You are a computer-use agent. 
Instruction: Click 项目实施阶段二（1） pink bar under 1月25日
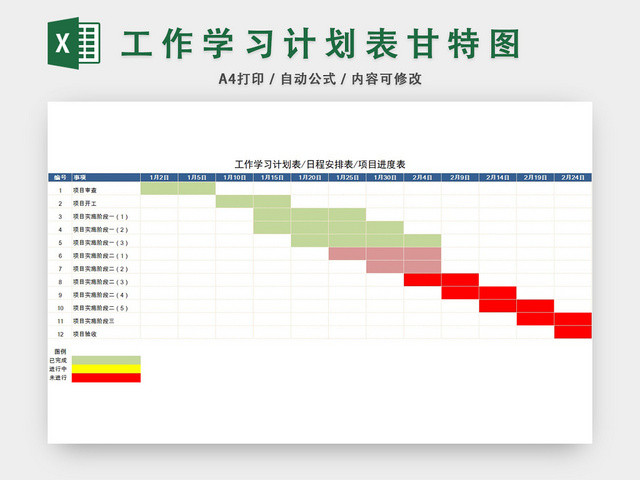(347, 253)
